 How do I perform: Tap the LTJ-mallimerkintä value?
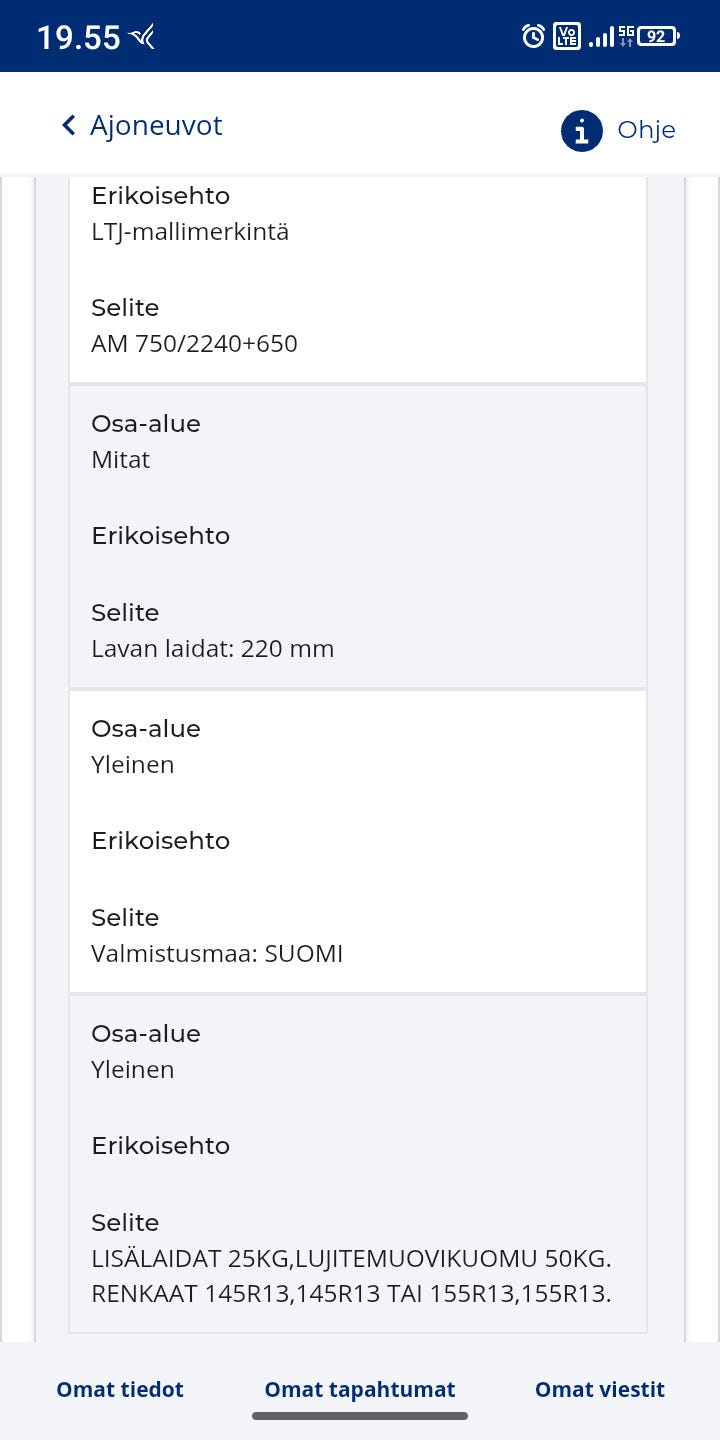coord(190,232)
